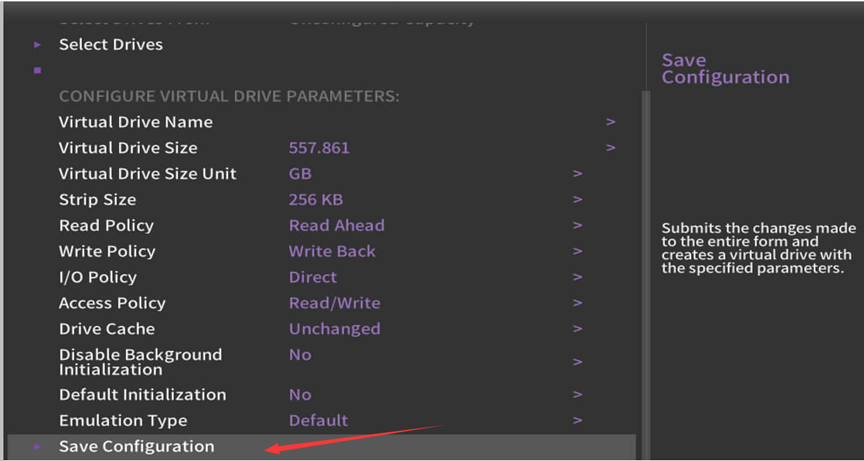
Task: Click the arrow icon beside Save Configuration
Action: pos(38,447)
